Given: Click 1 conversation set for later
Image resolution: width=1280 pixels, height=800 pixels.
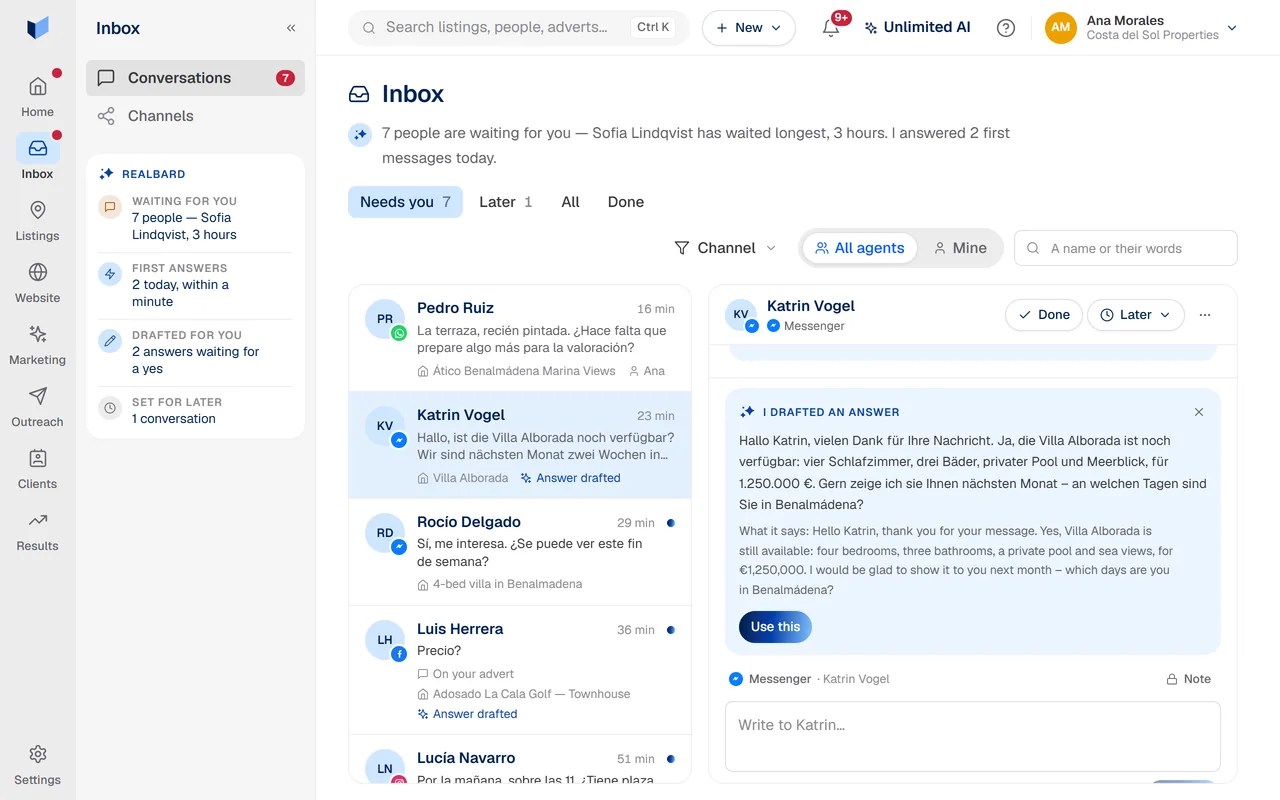Looking at the screenshot, I should tap(174, 419).
